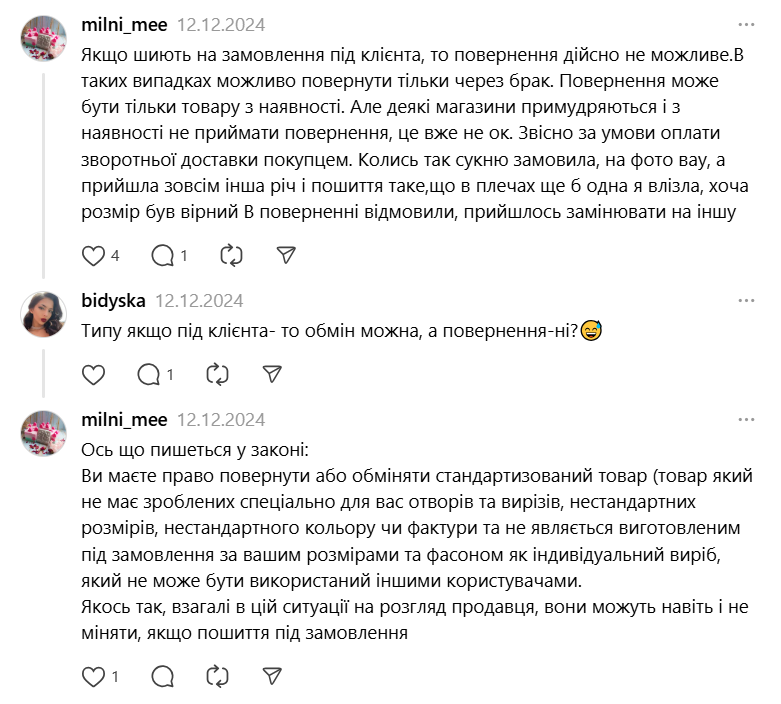Share the first milni_mee comment

tap(286, 255)
